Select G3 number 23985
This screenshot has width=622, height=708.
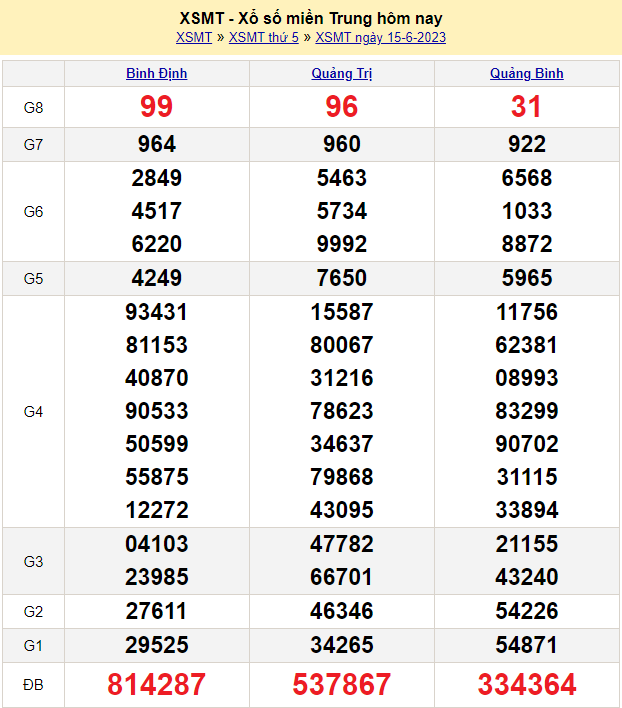[x=157, y=577]
